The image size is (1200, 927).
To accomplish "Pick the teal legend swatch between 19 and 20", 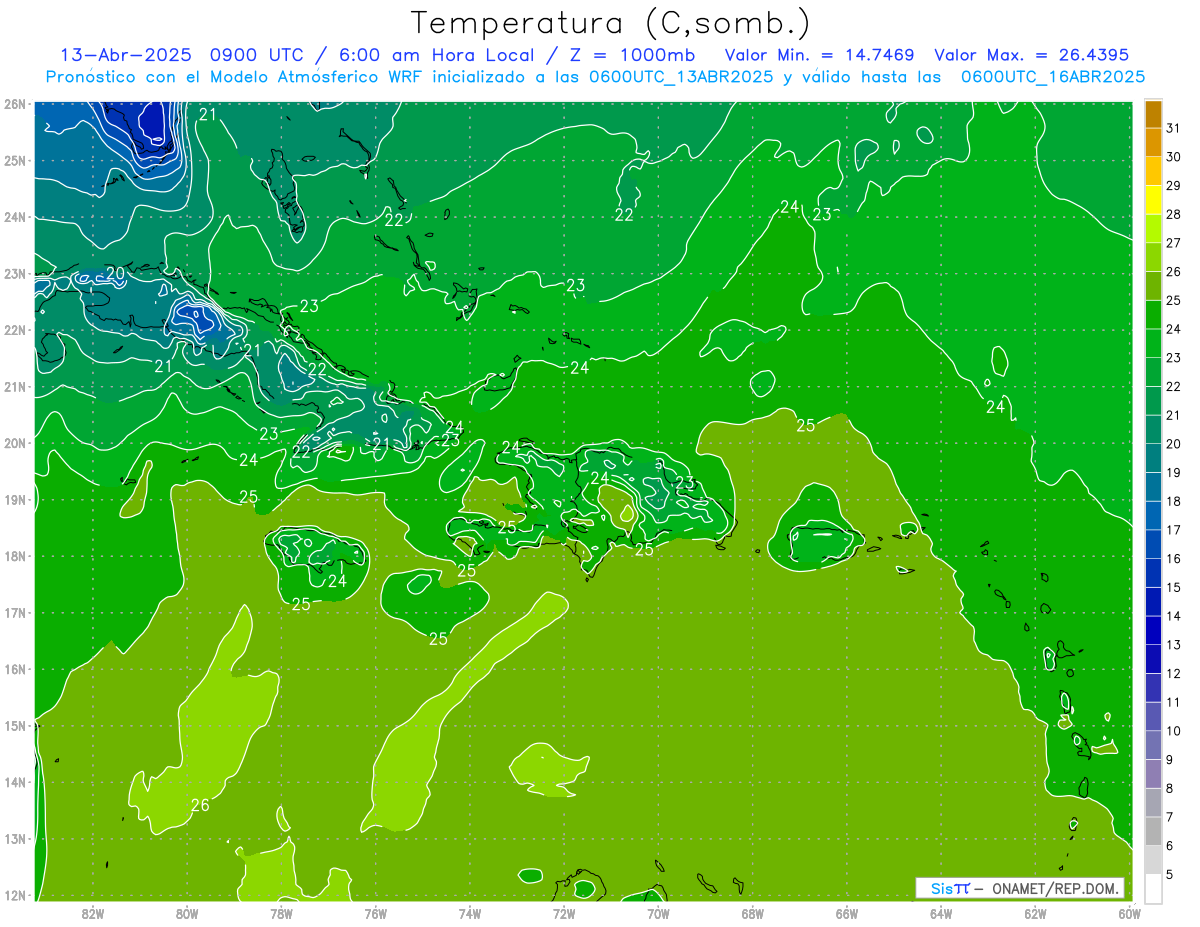I will [x=1153, y=458].
